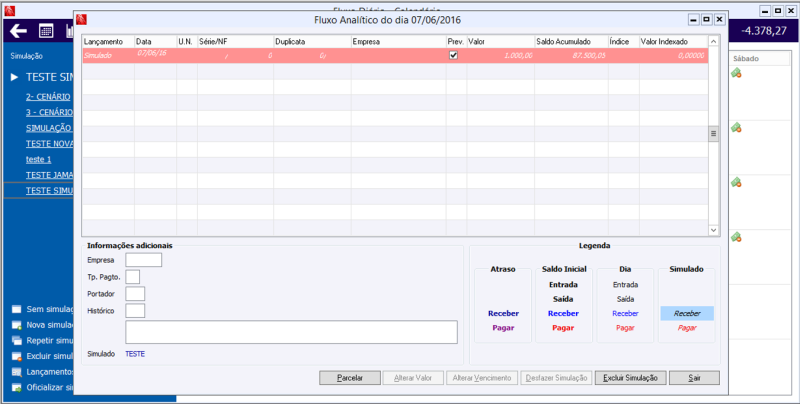Click the 87.500,05 accumulated balance cell

click(571, 56)
